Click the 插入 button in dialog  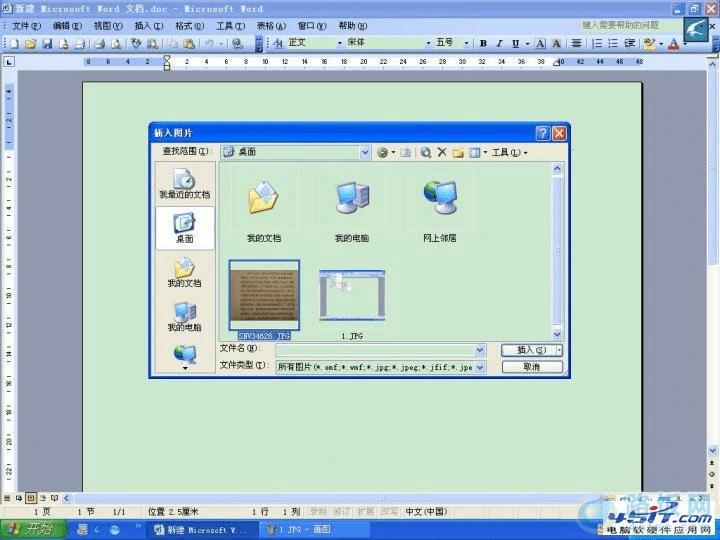coord(530,350)
